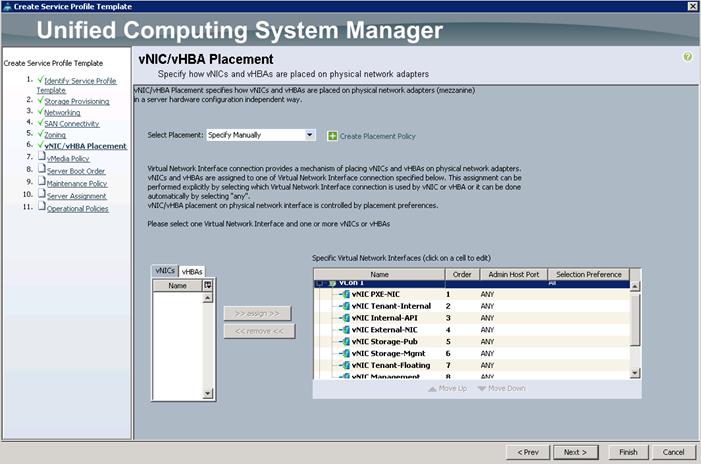The height and width of the screenshot is (464, 701).
Task: Click the page icon beside Server Assignment
Action: 42,194
